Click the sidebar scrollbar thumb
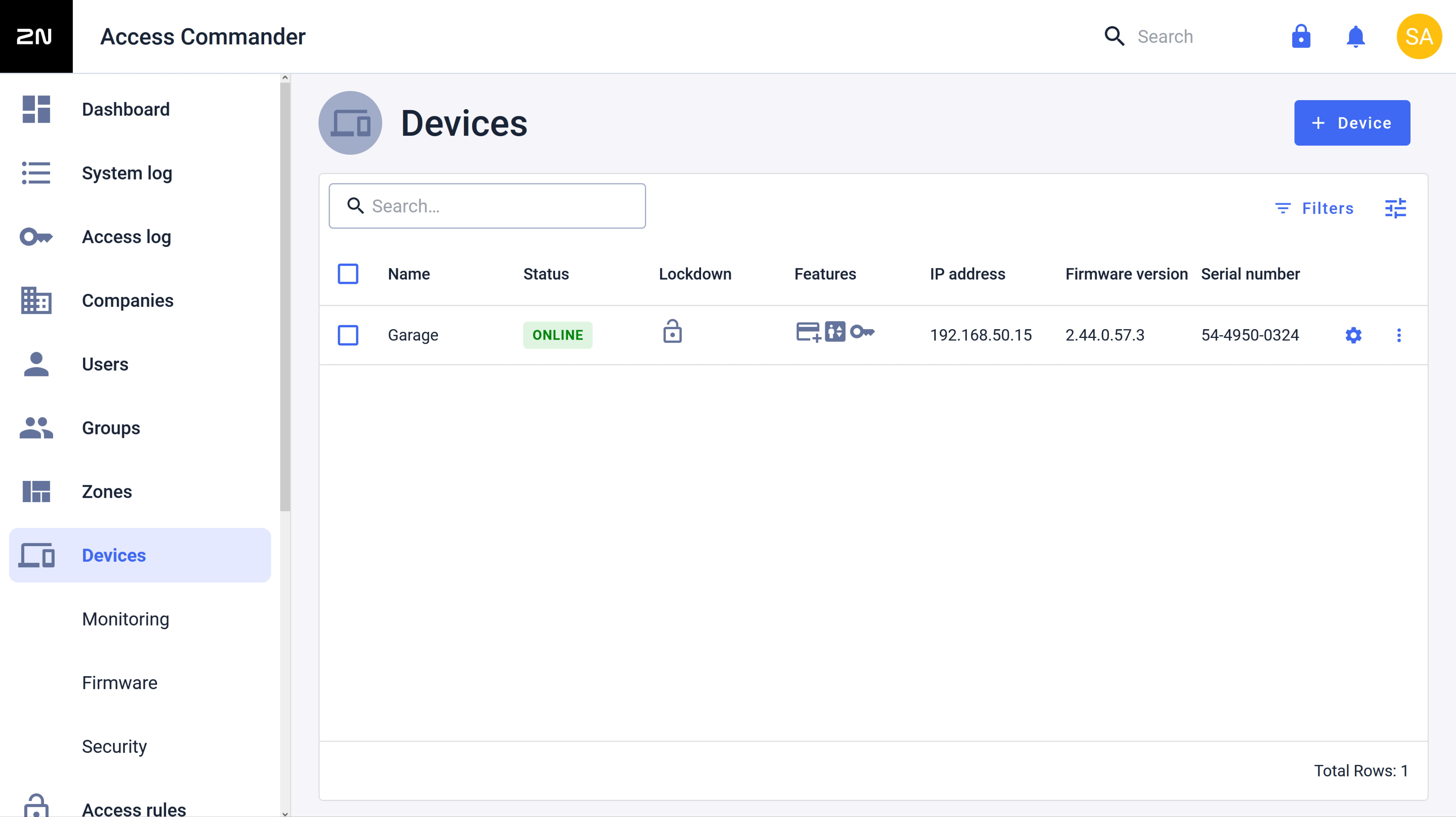The height and width of the screenshot is (817, 1456). point(285,297)
